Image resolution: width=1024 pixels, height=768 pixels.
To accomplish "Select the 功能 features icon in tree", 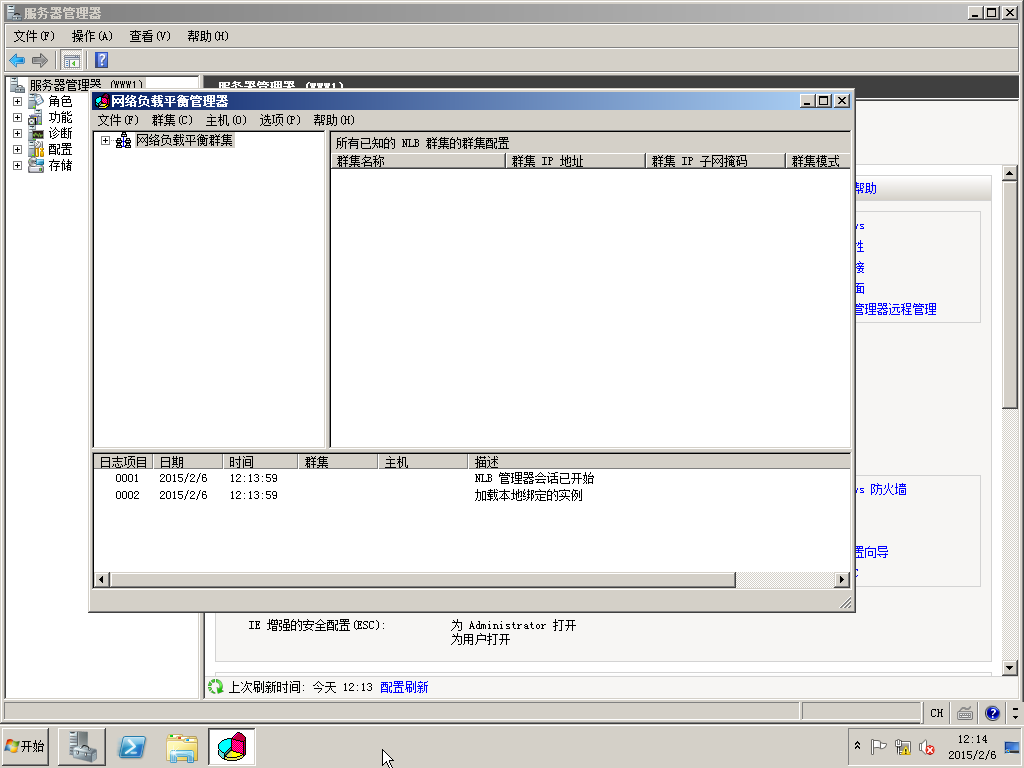I will point(37,118).
